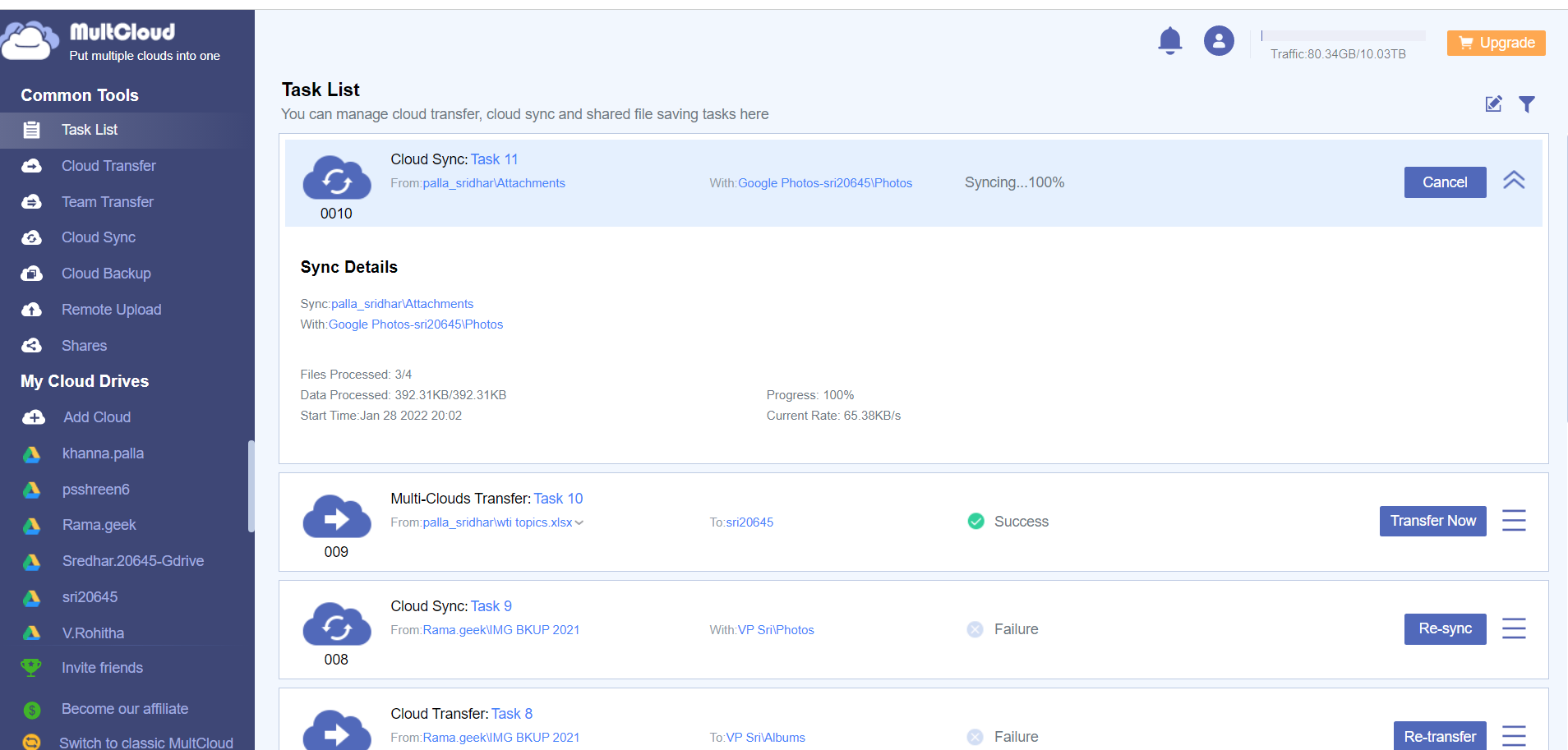1568x750 pixels.
Task: Open the options menu for Task 10
Action: (x=1514, y=521)
